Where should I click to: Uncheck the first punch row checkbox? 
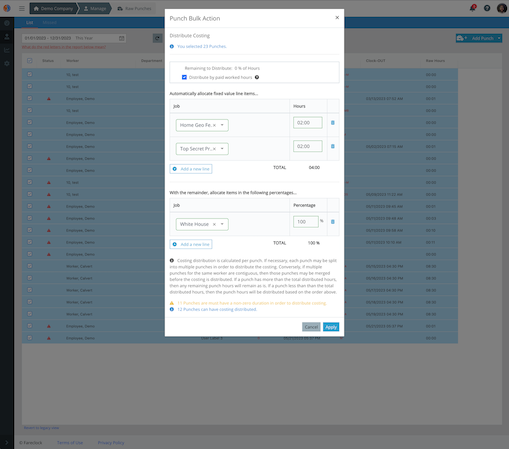click(30, 74)
